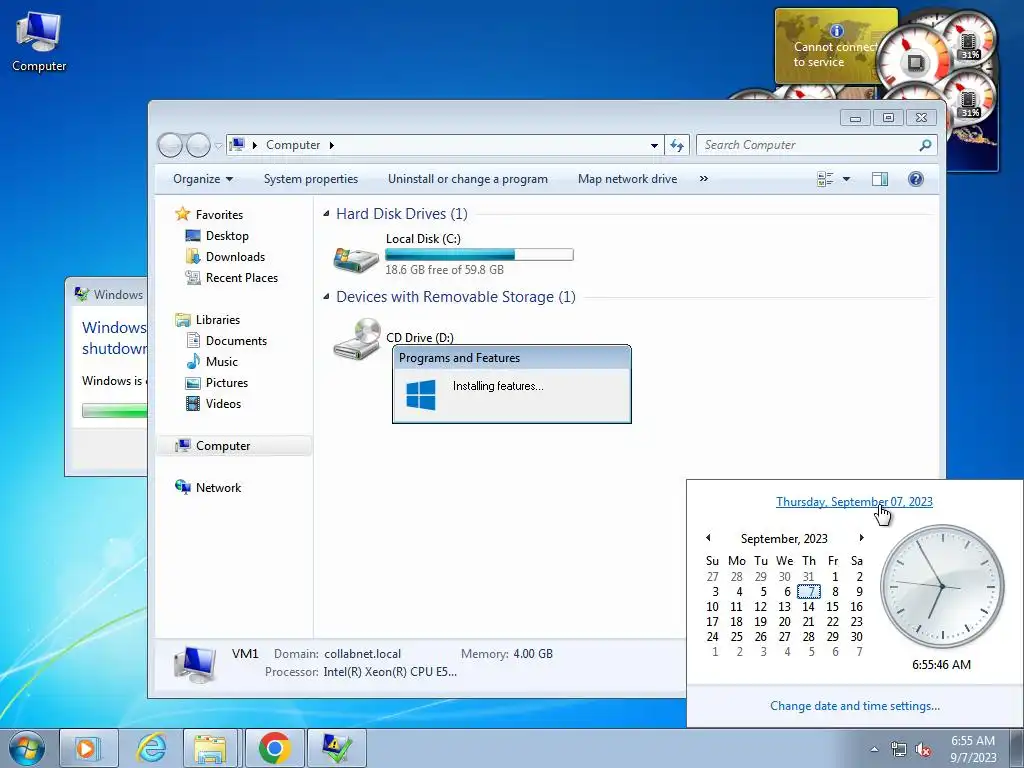This screenshot has height=768, width=1024.
Task: Open Desktop in Favorites
Action: coord(217,236)
